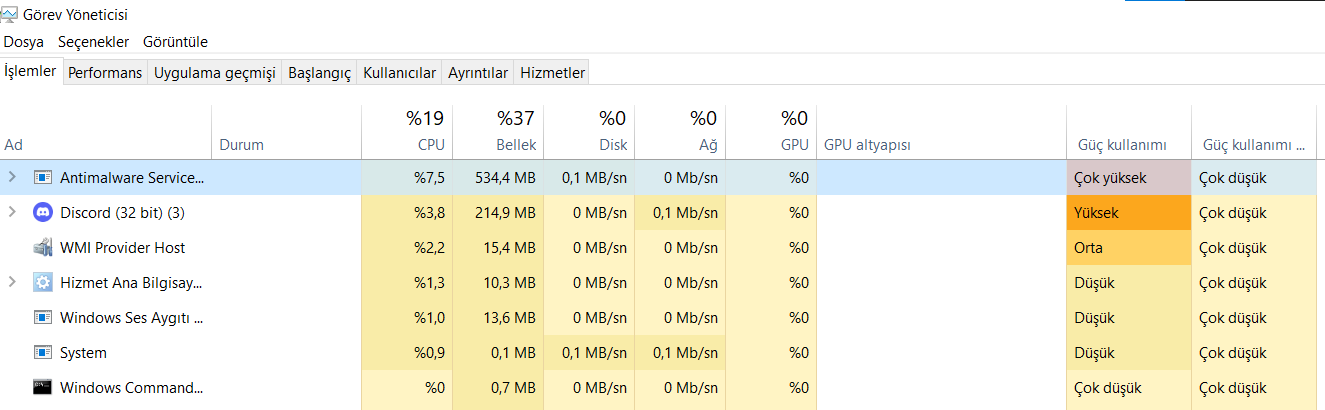Sort by Güç kullanımı column header
Viewport: 1325px width, 410px height.
pyautogui.click(x=1122, y=145)
